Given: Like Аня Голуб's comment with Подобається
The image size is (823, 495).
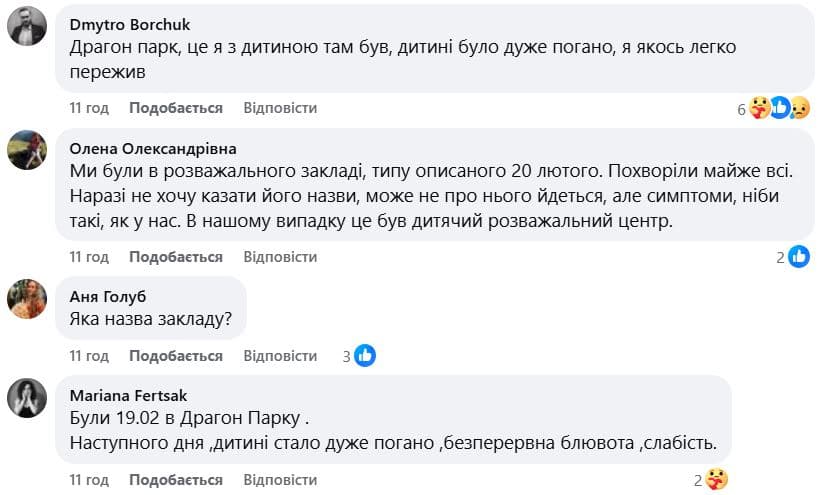Looking at the screenshot, I should (x=176, y=356).
